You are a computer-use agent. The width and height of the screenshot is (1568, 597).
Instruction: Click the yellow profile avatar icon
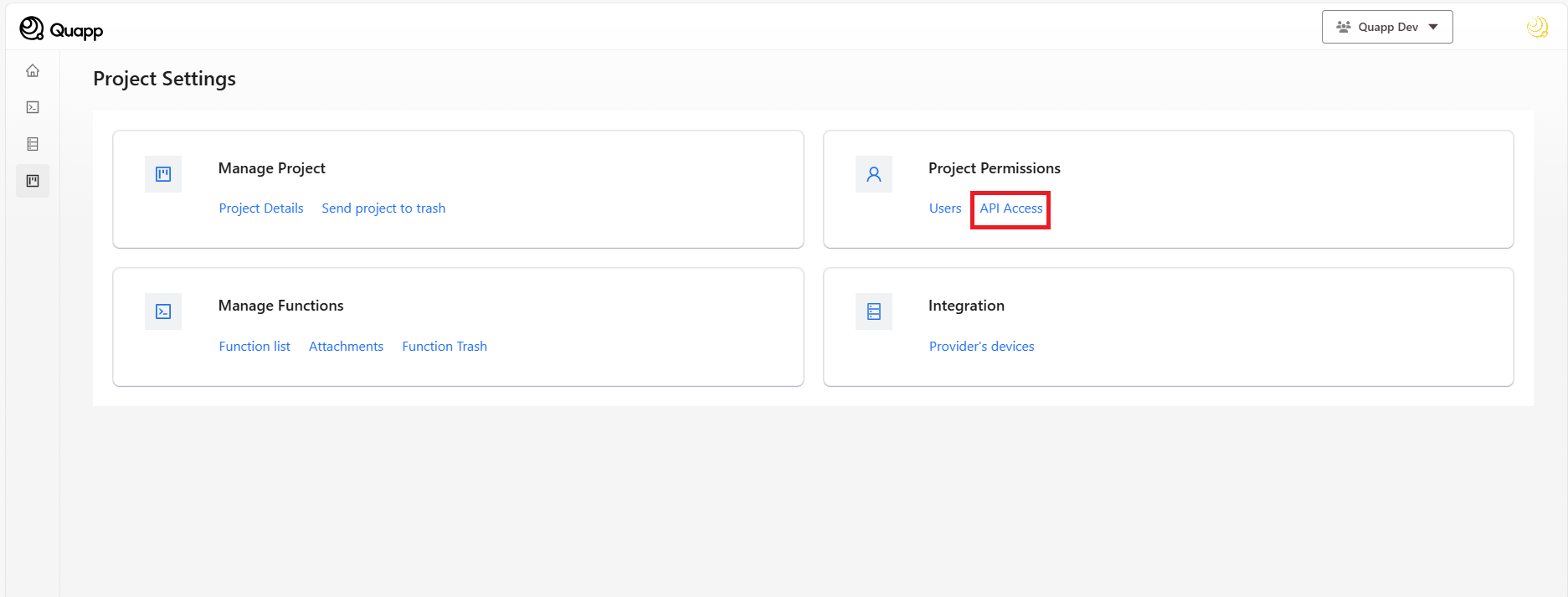pos(1537,28)
